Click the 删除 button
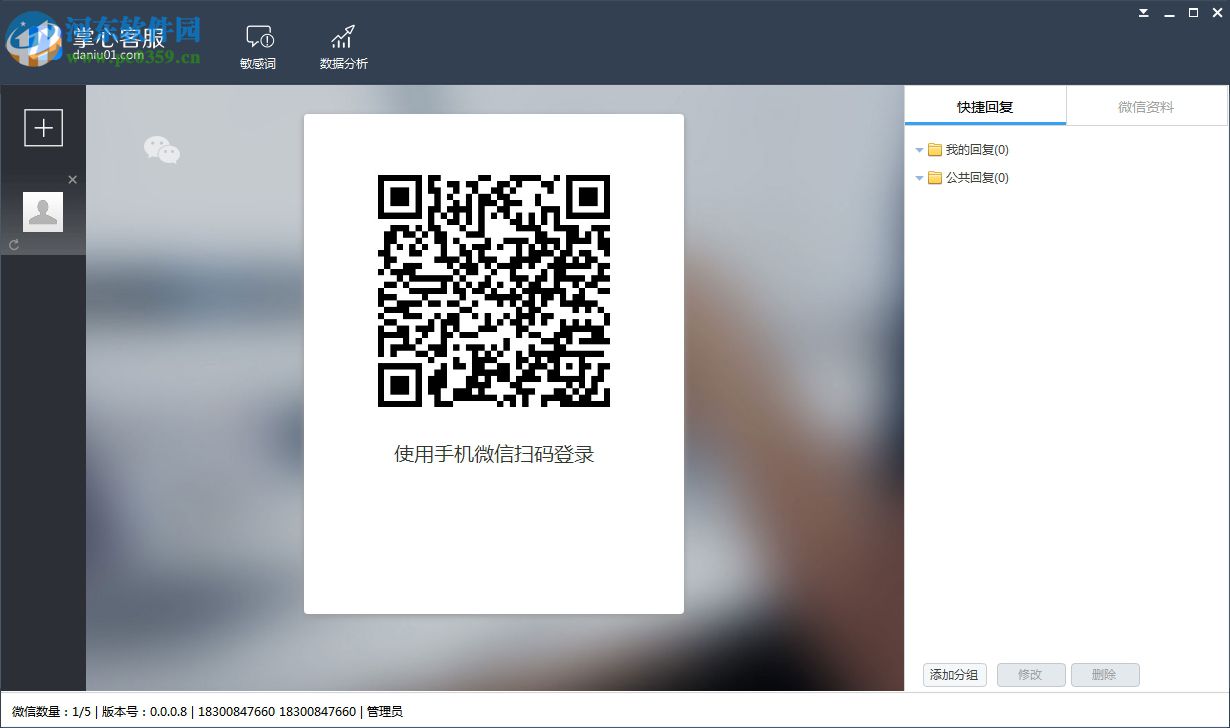The height and width of the screenshot is (728, 1230). [1104, 675]
